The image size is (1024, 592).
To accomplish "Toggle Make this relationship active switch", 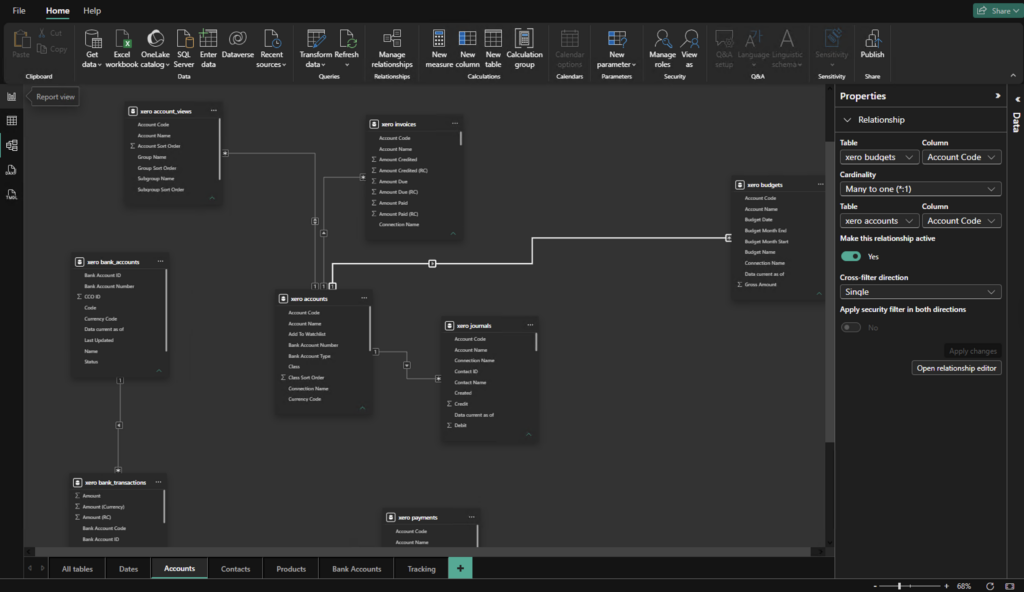I will (x=850, y=256).
